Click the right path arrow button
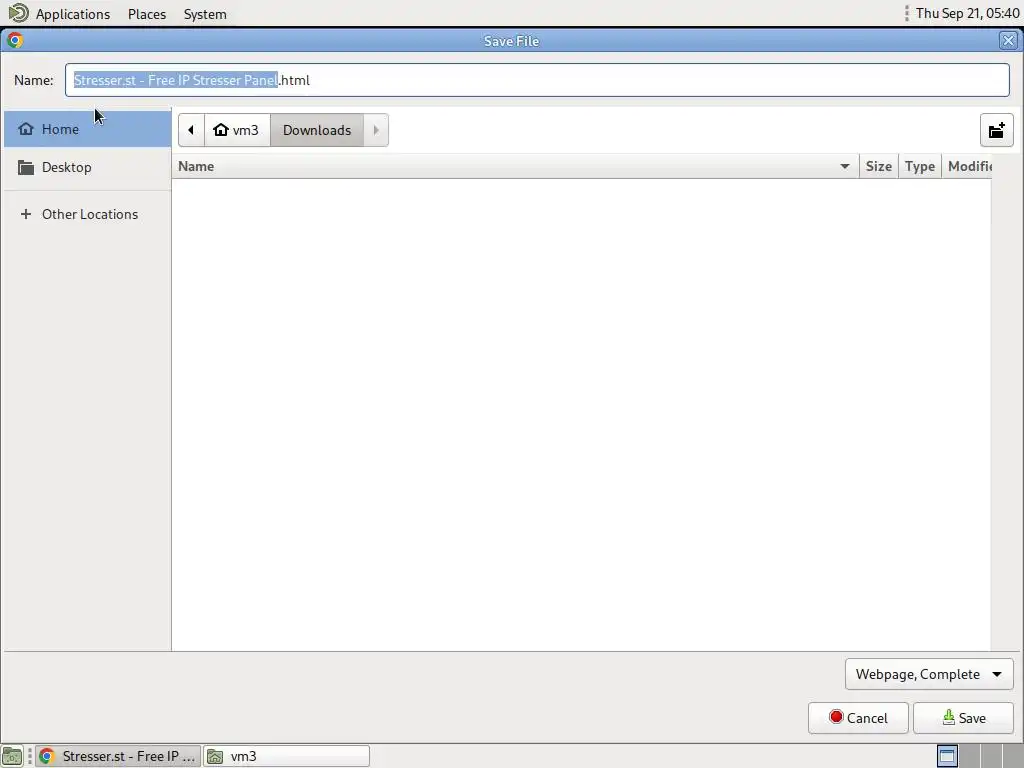The height and width of the screenshot is (768, 1024). tap(376, 130)
